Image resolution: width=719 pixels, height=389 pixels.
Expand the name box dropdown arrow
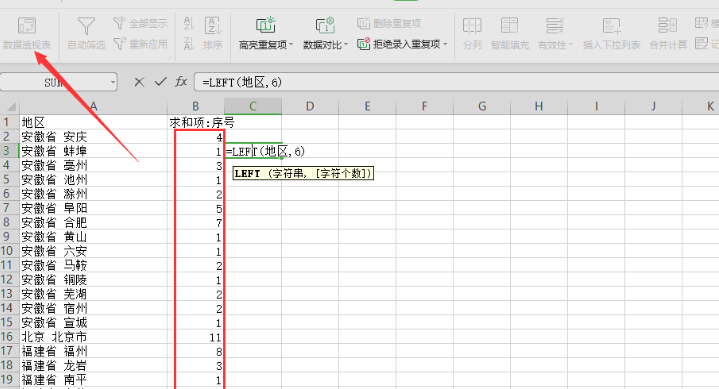pyautogui.click(x=112, y=83)
